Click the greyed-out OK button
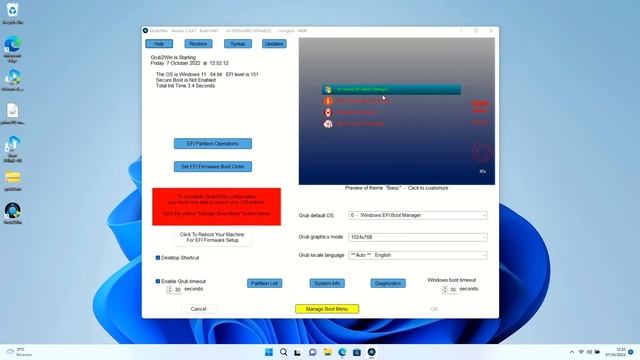Screen dimensions: 640x360 [434, 309]
